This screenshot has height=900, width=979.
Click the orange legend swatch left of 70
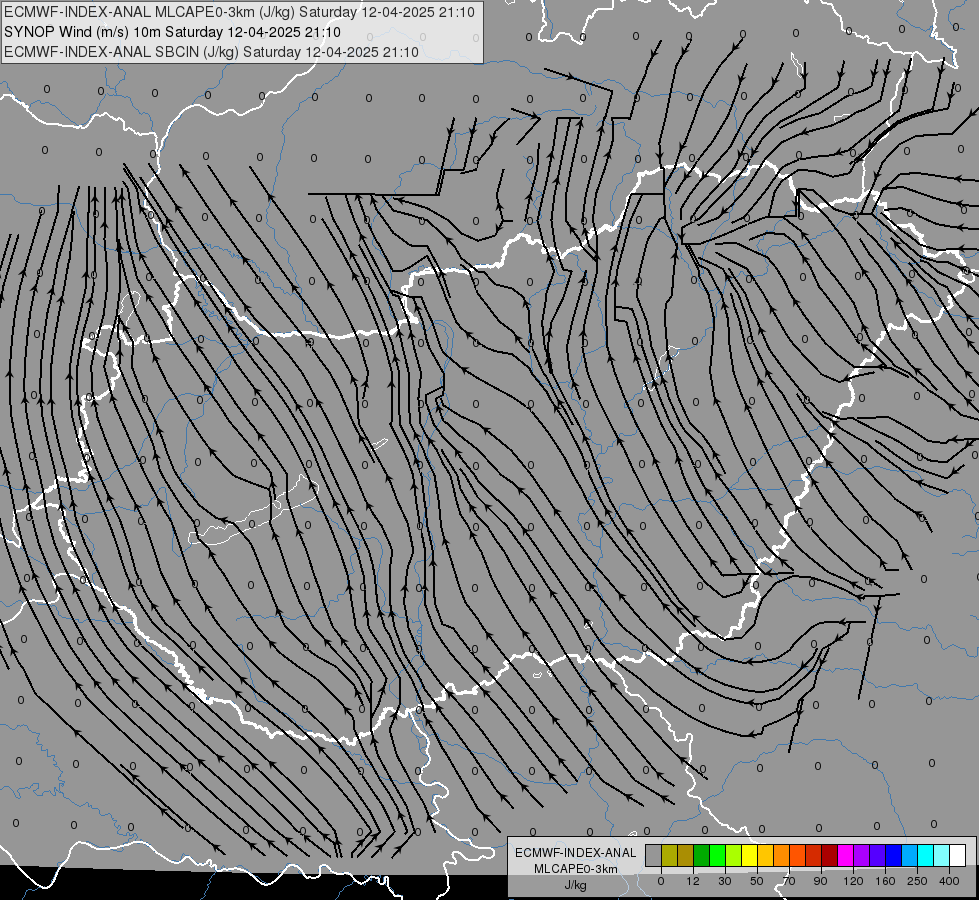pyautogui.click(x=782, y=855)
